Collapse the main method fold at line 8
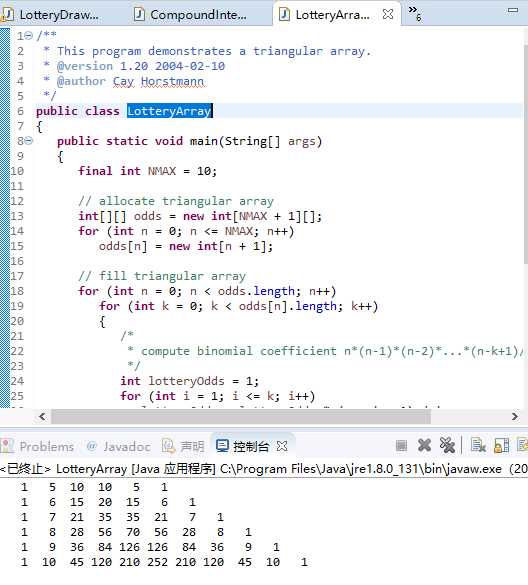528x585 pixels. pos(29,141)
